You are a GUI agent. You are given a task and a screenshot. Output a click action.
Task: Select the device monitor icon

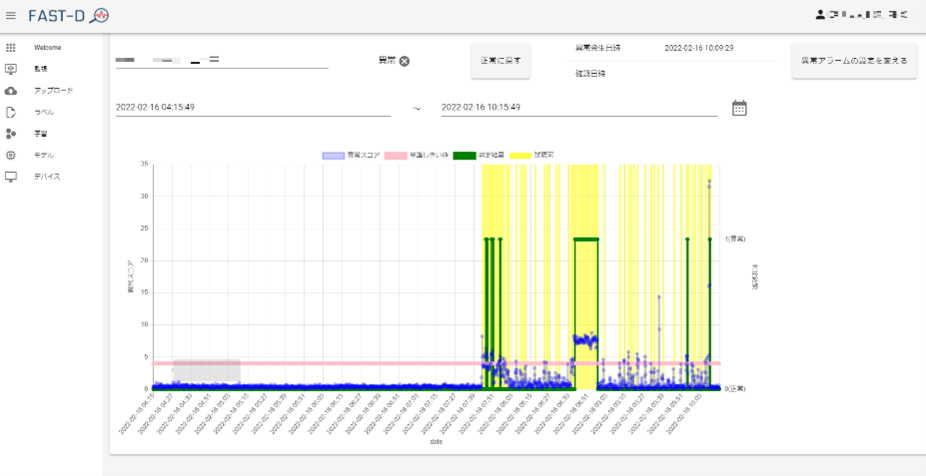pos(11,177)
